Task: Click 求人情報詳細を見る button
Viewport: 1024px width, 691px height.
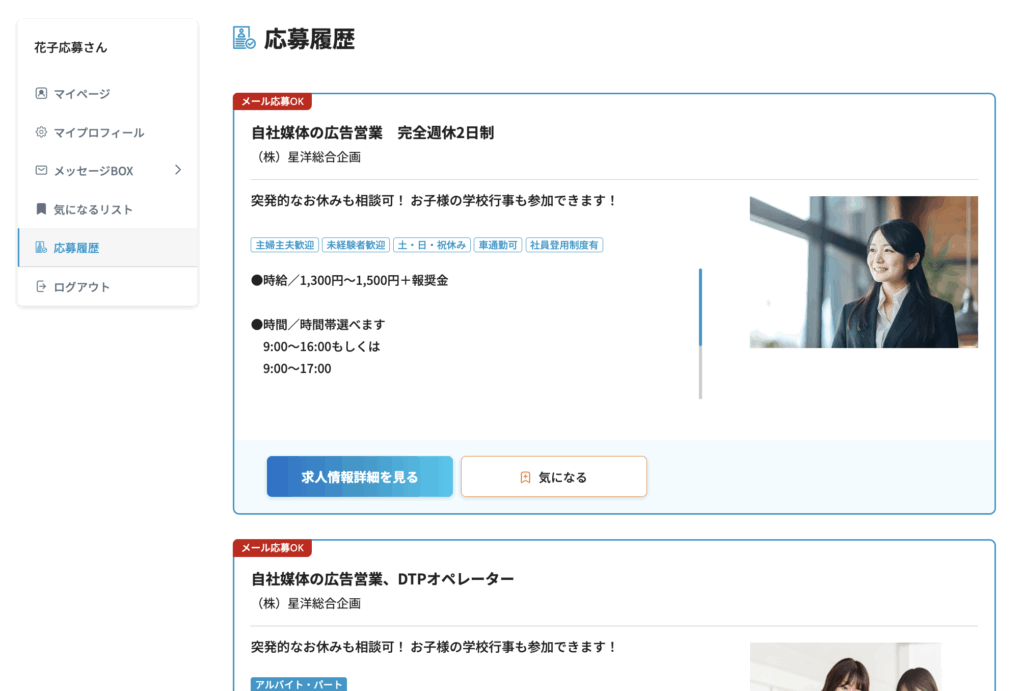Action: click(x=360, y=477)
